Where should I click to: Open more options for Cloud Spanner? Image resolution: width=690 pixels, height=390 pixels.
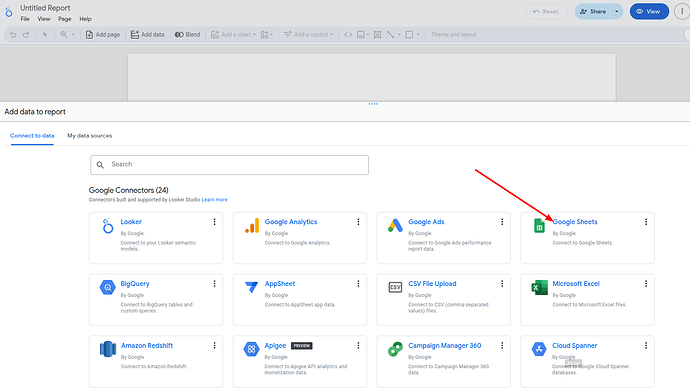646,346
